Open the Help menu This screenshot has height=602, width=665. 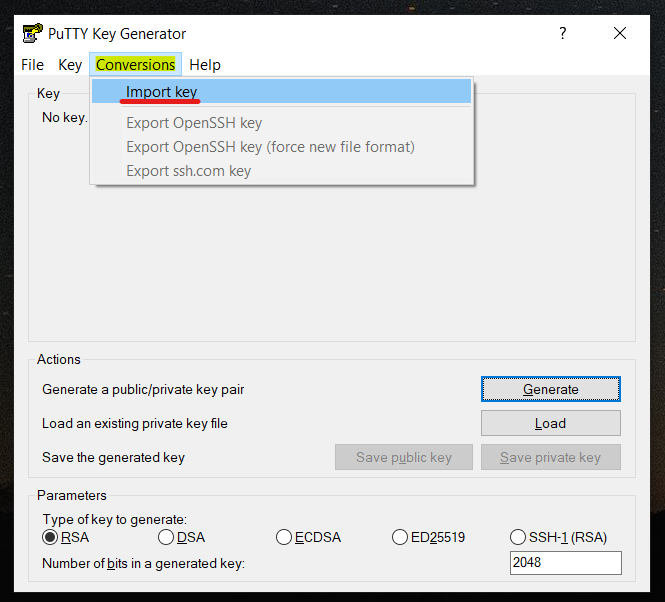point(205,65)
